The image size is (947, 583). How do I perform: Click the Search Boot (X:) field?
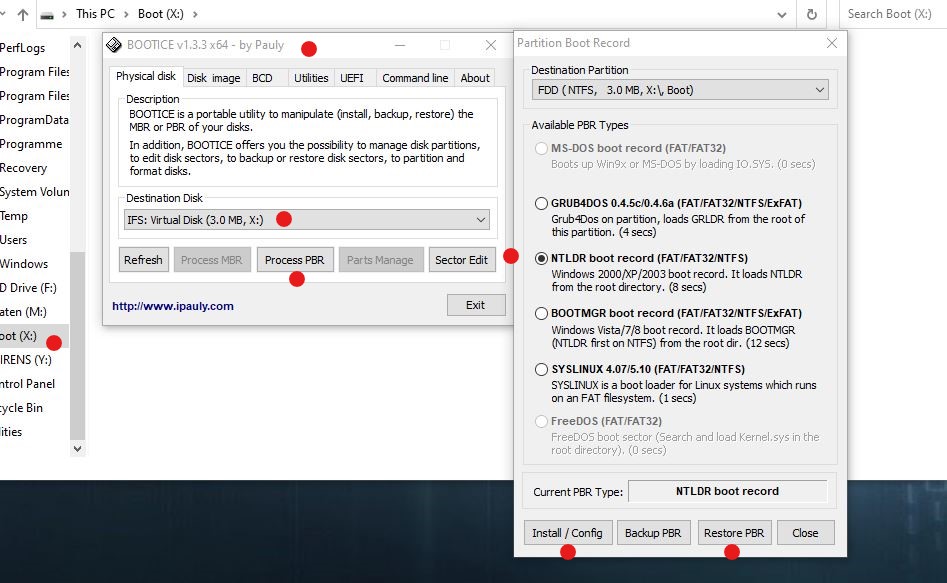[893, 14]
